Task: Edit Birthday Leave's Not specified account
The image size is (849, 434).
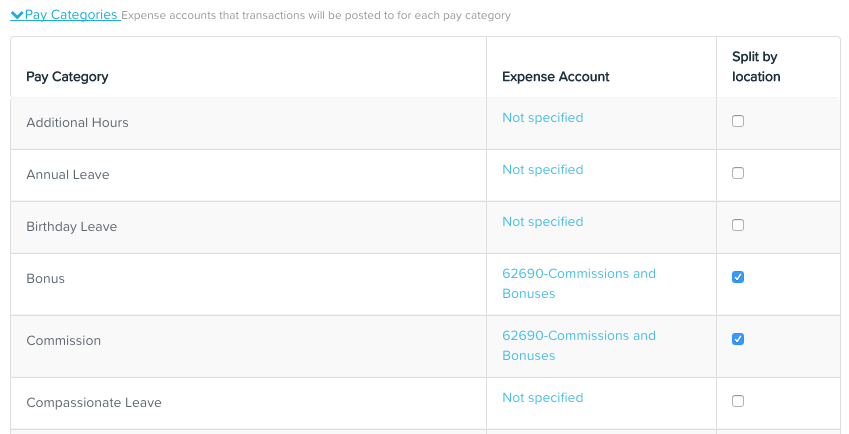Action: point(543,221)
